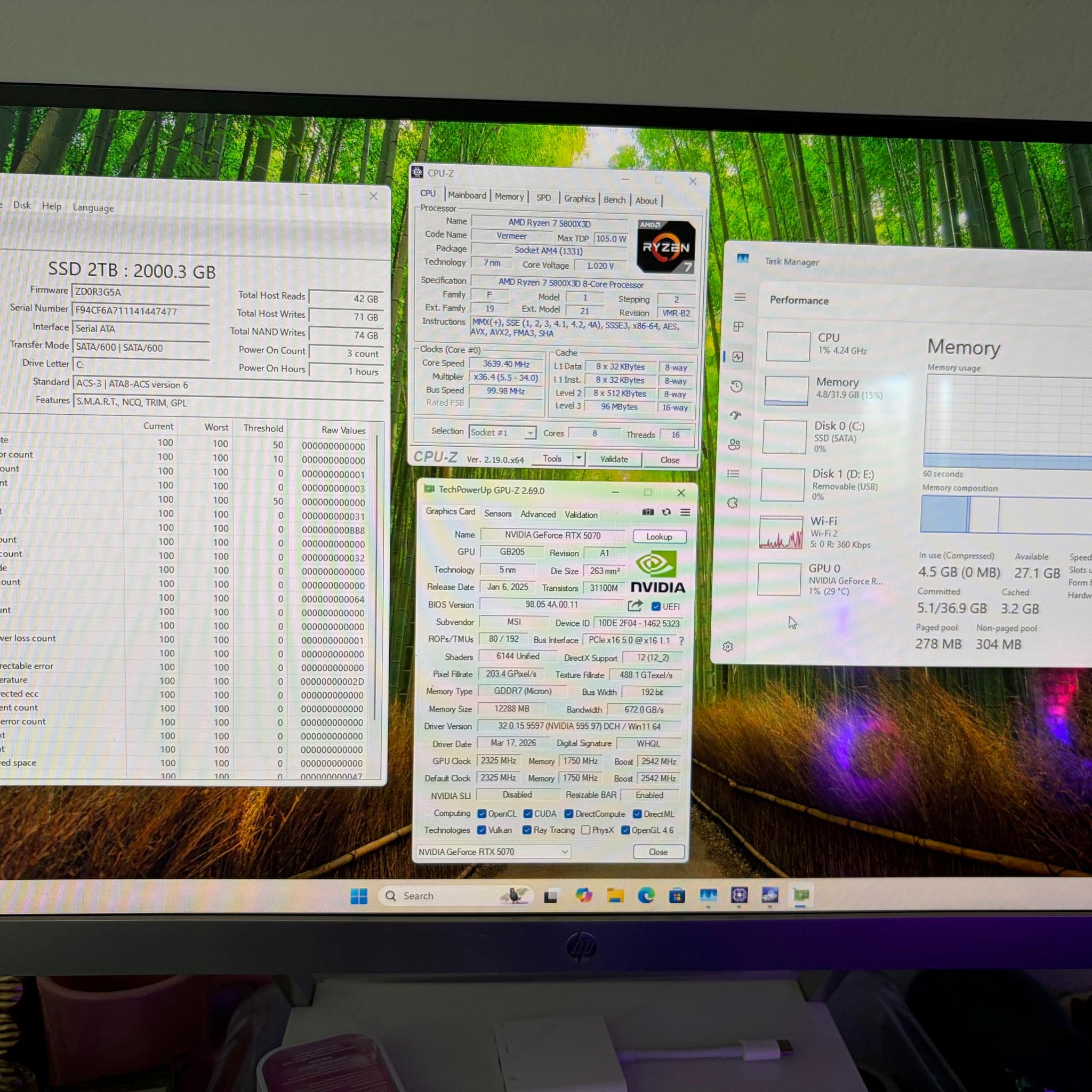The height and width of the screenshot is (1092, 1092).
Task: Open Startup apps icon in Task Manager
Action: point(735,415)
